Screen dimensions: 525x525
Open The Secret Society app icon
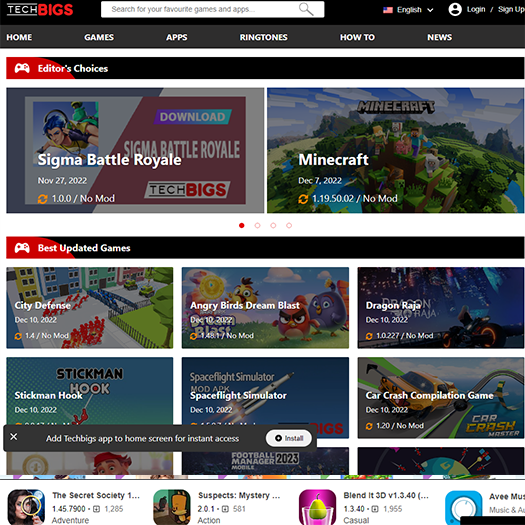(26, 507)
